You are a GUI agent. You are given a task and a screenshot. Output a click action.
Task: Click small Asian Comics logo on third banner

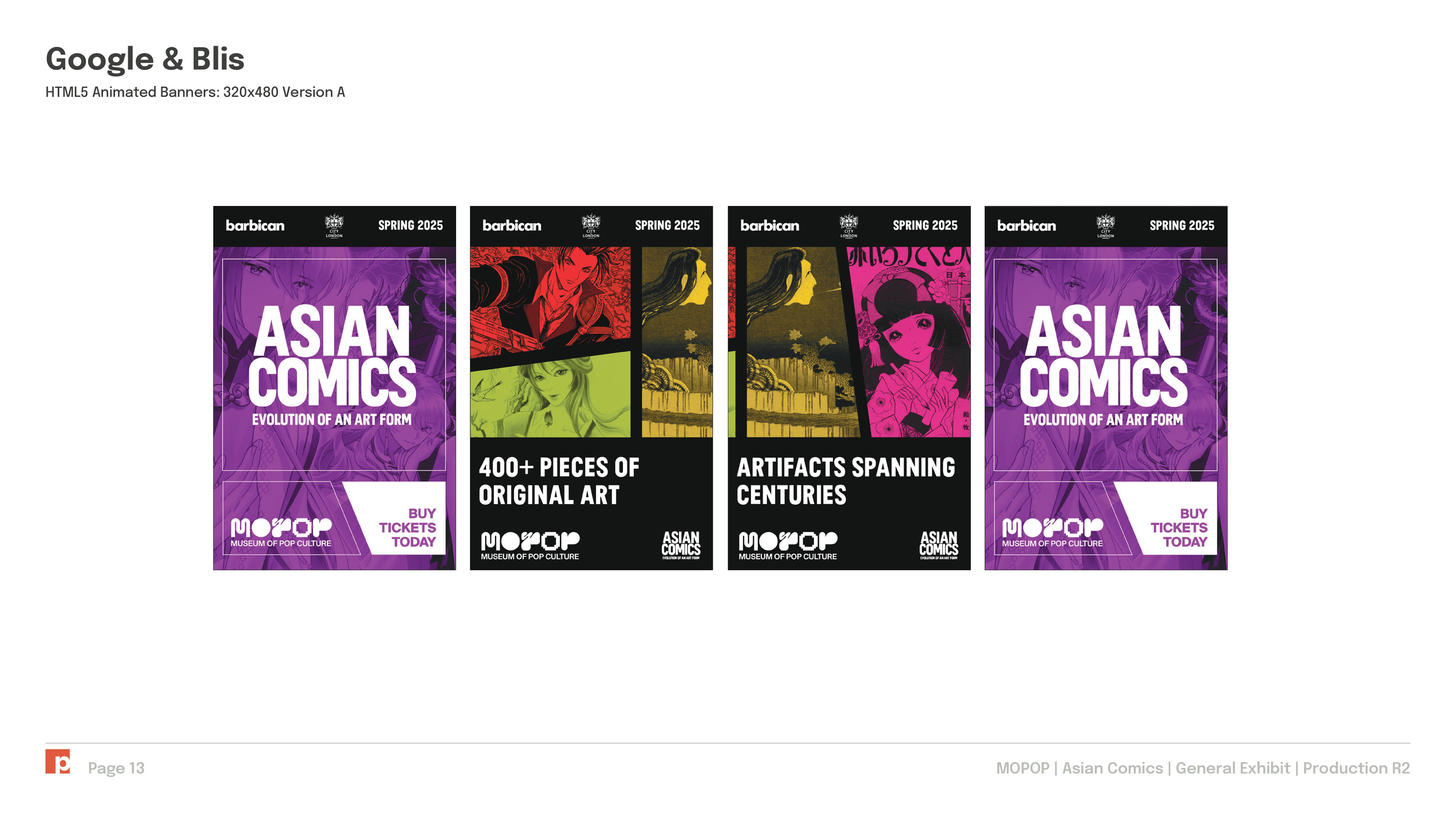[x=939, y=545]
